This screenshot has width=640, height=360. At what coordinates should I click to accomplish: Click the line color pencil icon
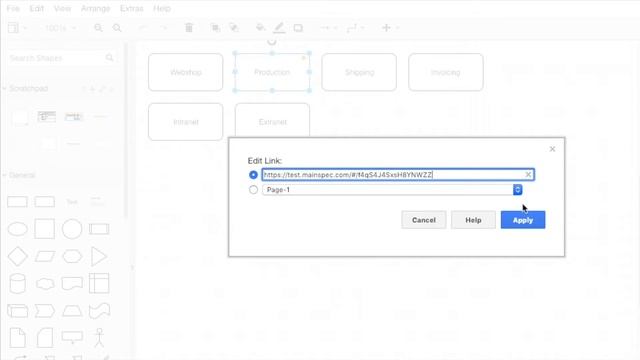coord(279,28)
